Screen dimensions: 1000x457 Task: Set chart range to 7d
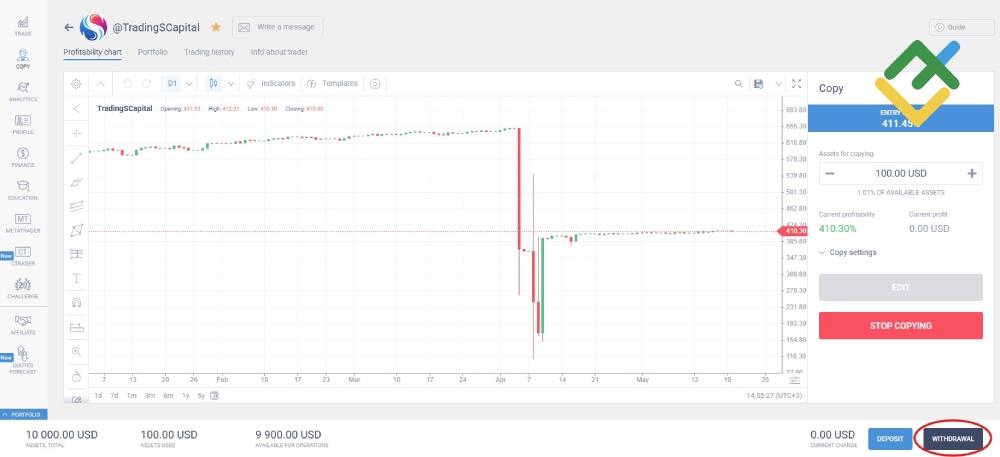pos(114,396)
